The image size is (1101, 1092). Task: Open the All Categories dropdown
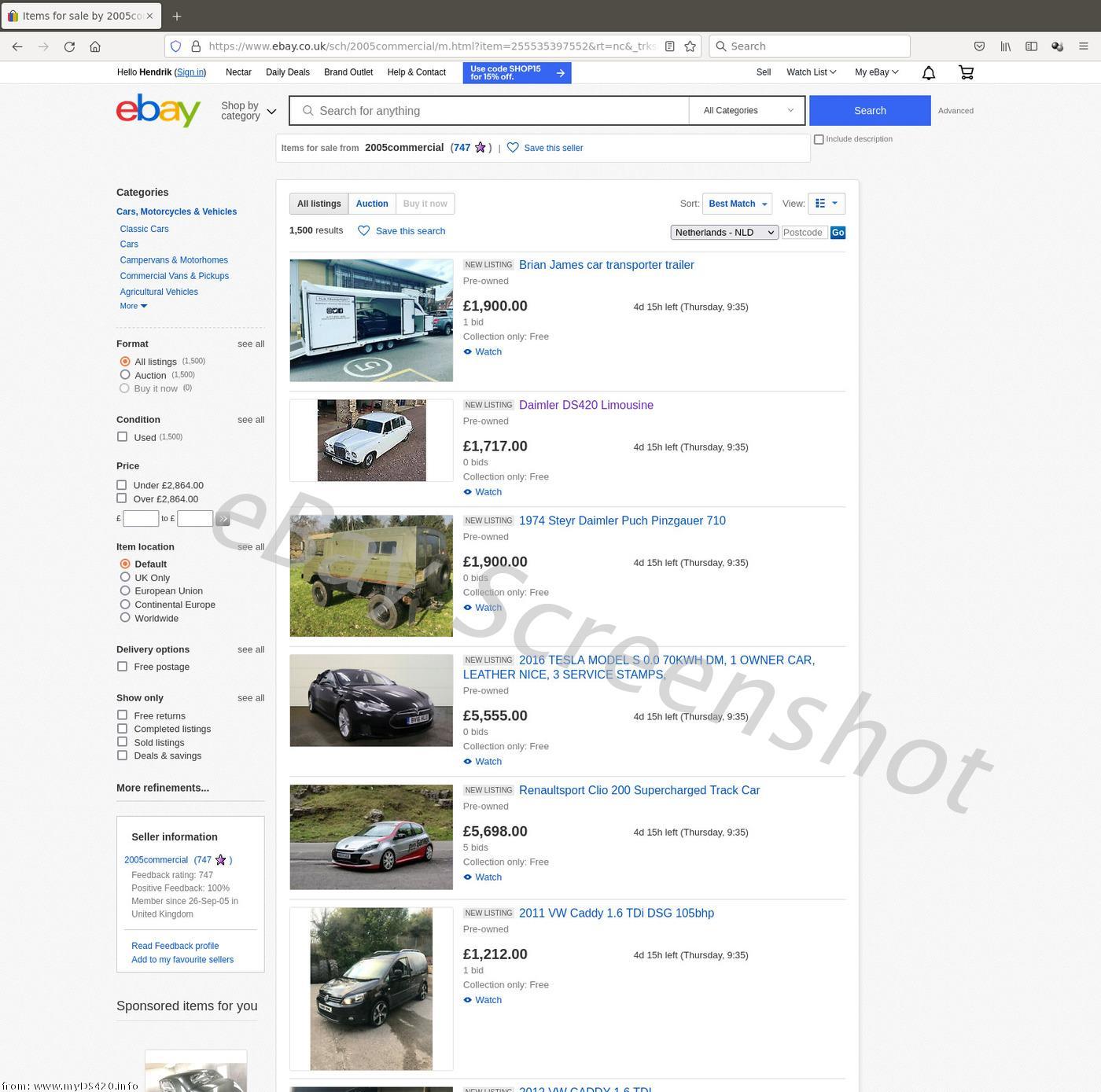pyautogui.click(x=747, y=111)
